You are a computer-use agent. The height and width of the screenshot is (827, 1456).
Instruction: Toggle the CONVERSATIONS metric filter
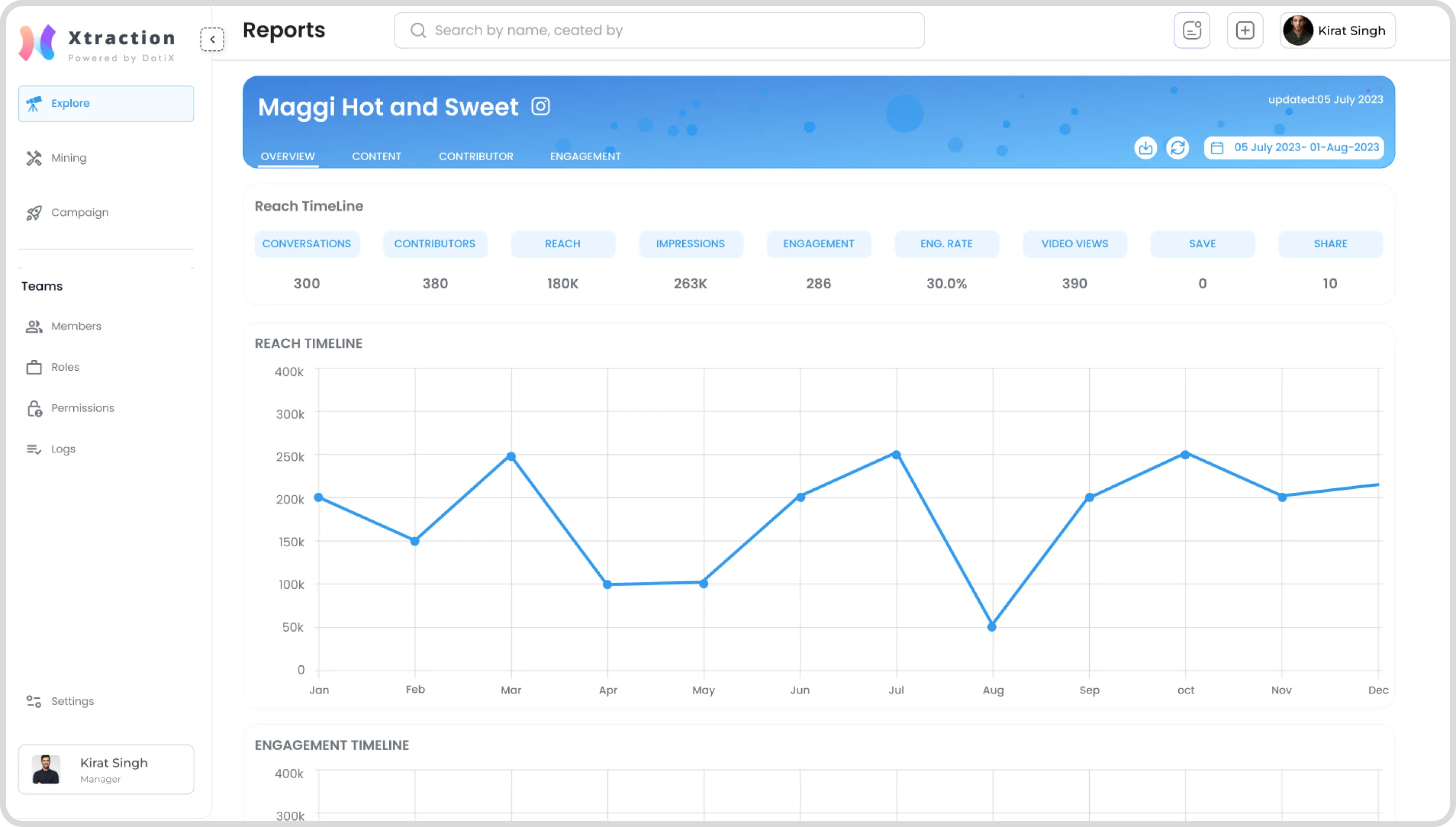306,244
